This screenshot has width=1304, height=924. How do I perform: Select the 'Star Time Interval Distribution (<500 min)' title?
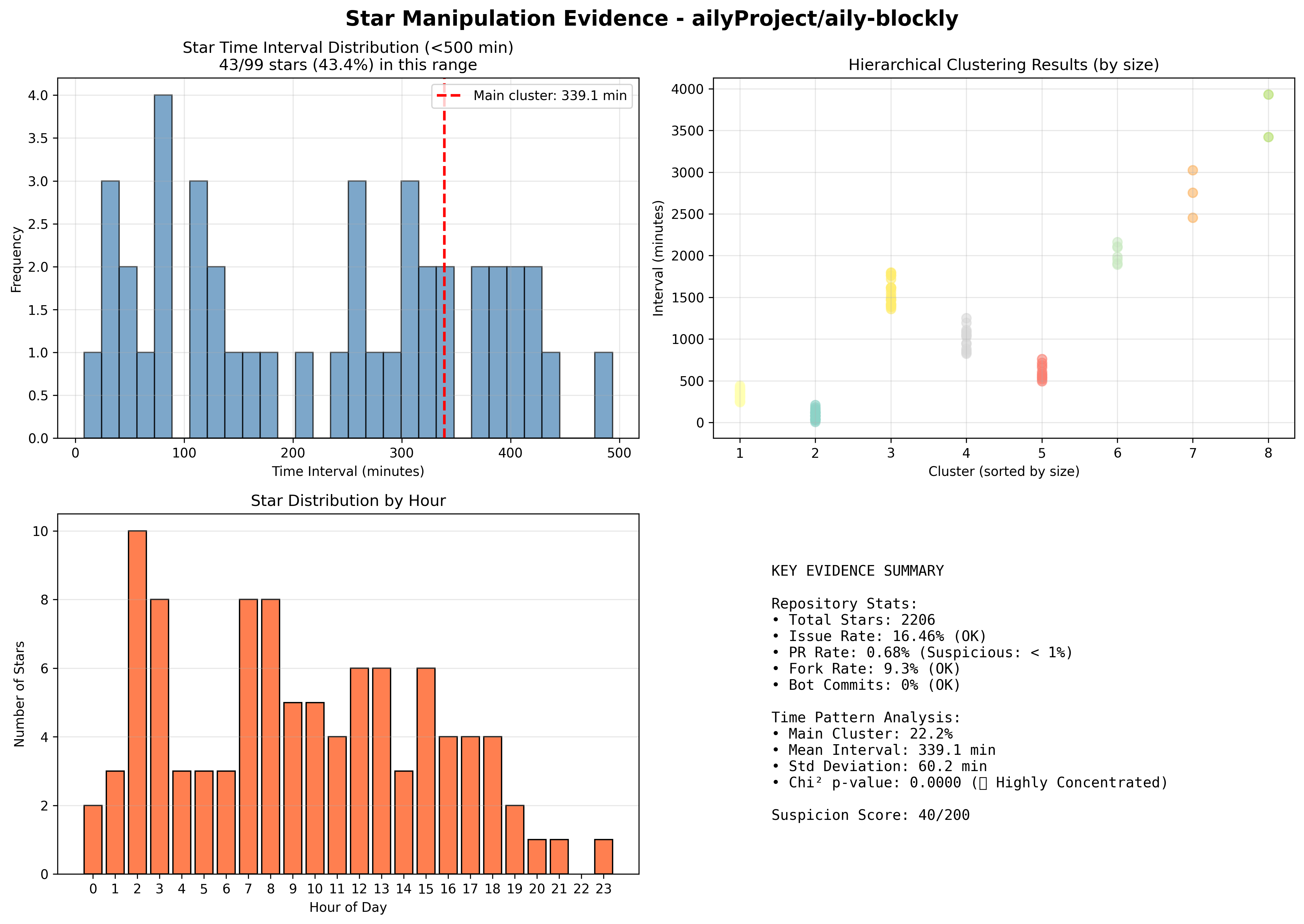click(348, 48)
